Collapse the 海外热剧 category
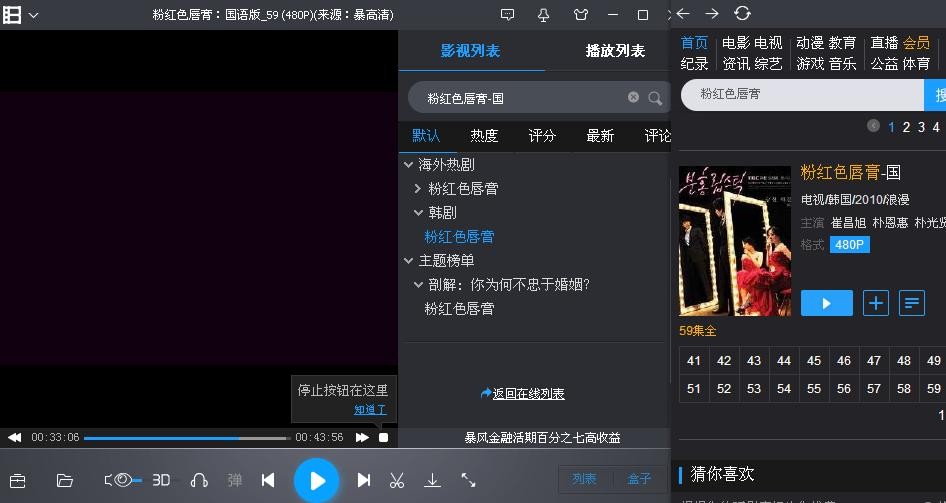946x503 pixels. tap(408, 165)
